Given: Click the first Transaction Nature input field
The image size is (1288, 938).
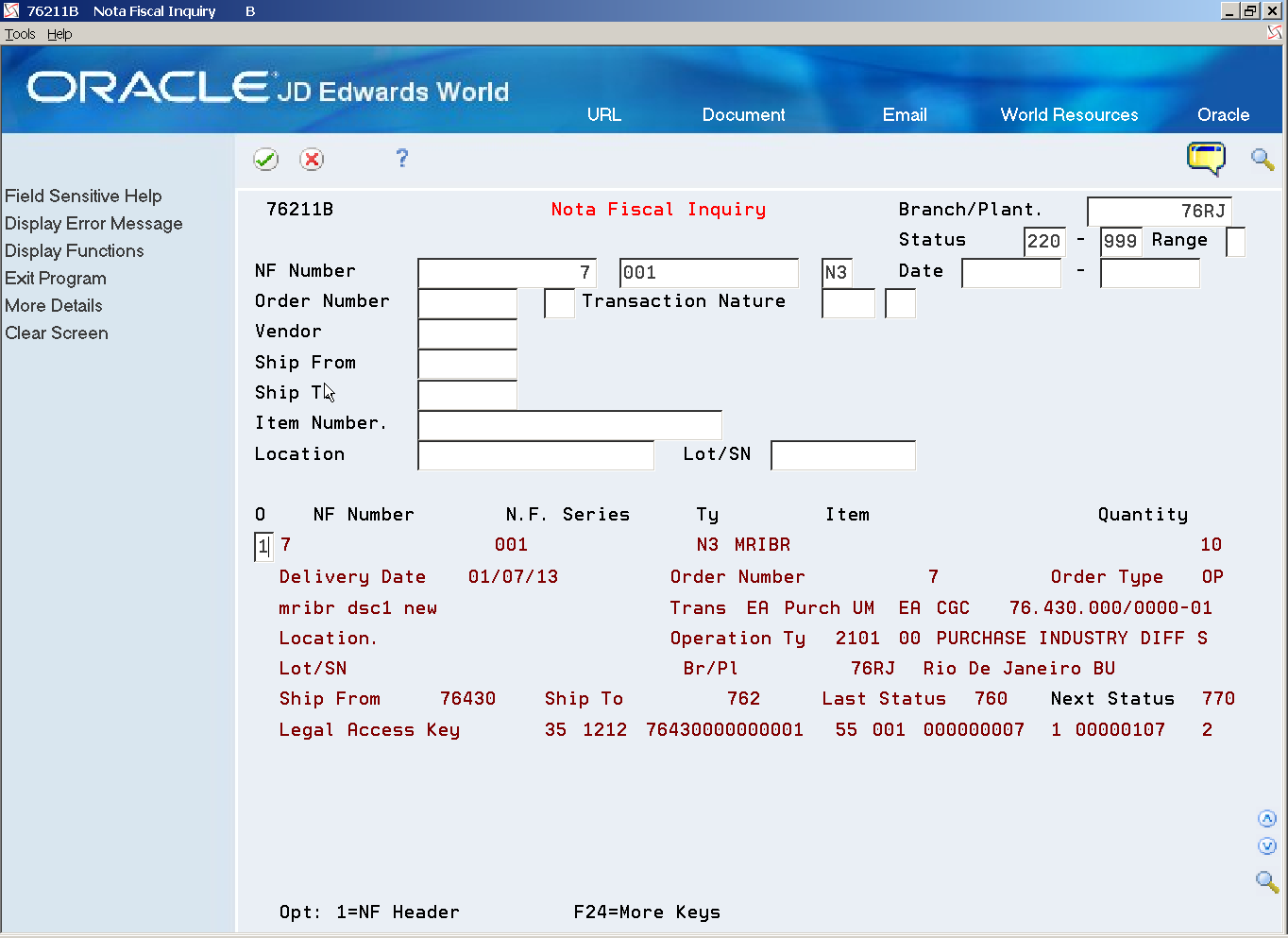Looking at the screenshot, I should [x=848, y=302].
